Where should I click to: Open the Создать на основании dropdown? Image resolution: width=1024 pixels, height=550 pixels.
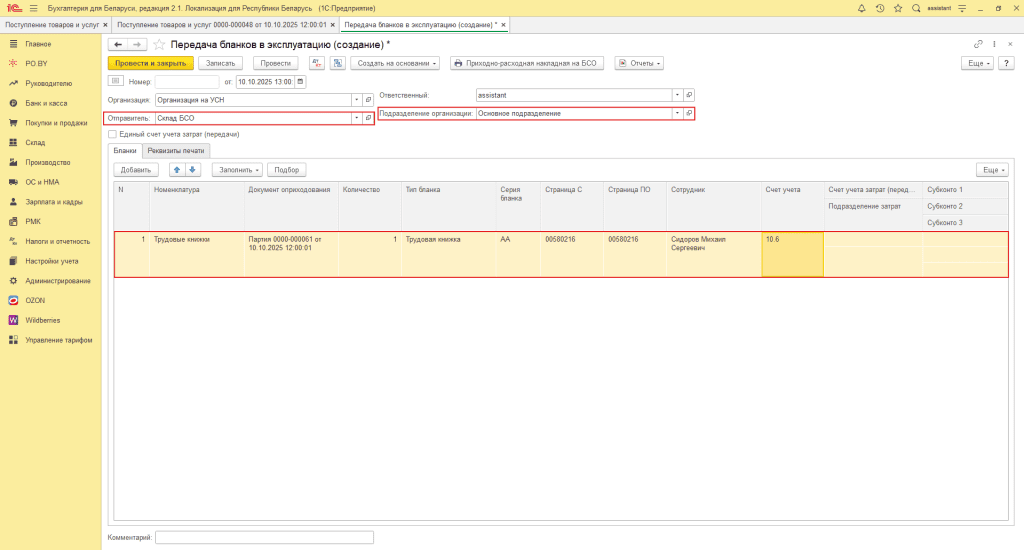(398, 63)
